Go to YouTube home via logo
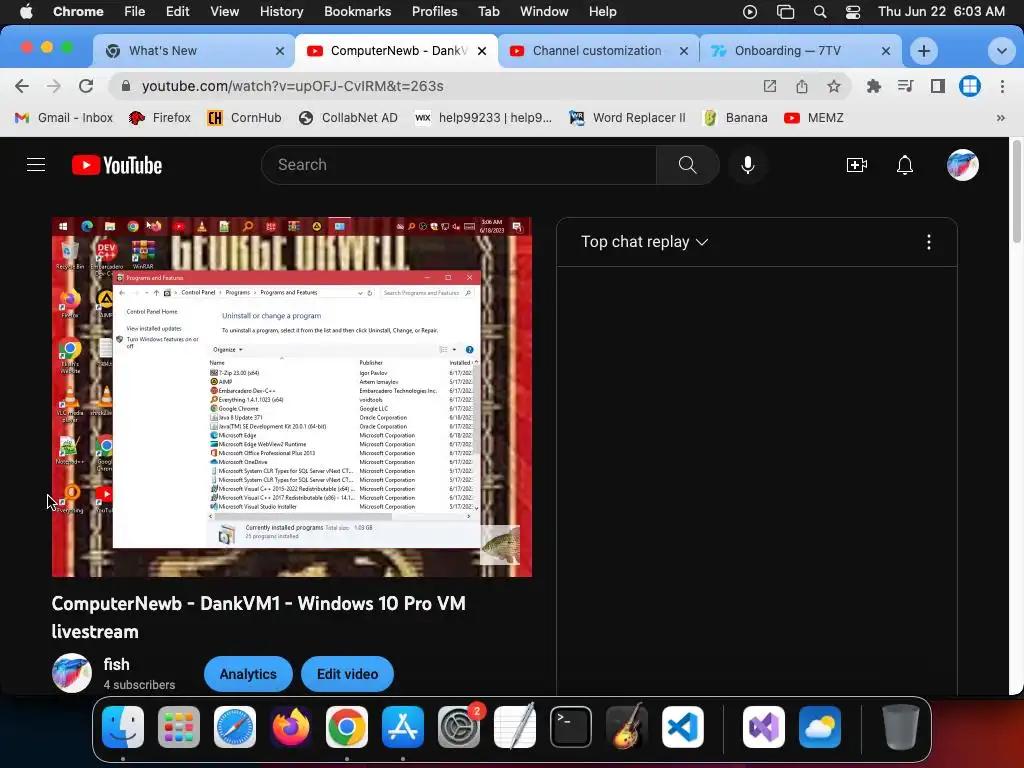The image size is (1024, 768). click(117, 165)
